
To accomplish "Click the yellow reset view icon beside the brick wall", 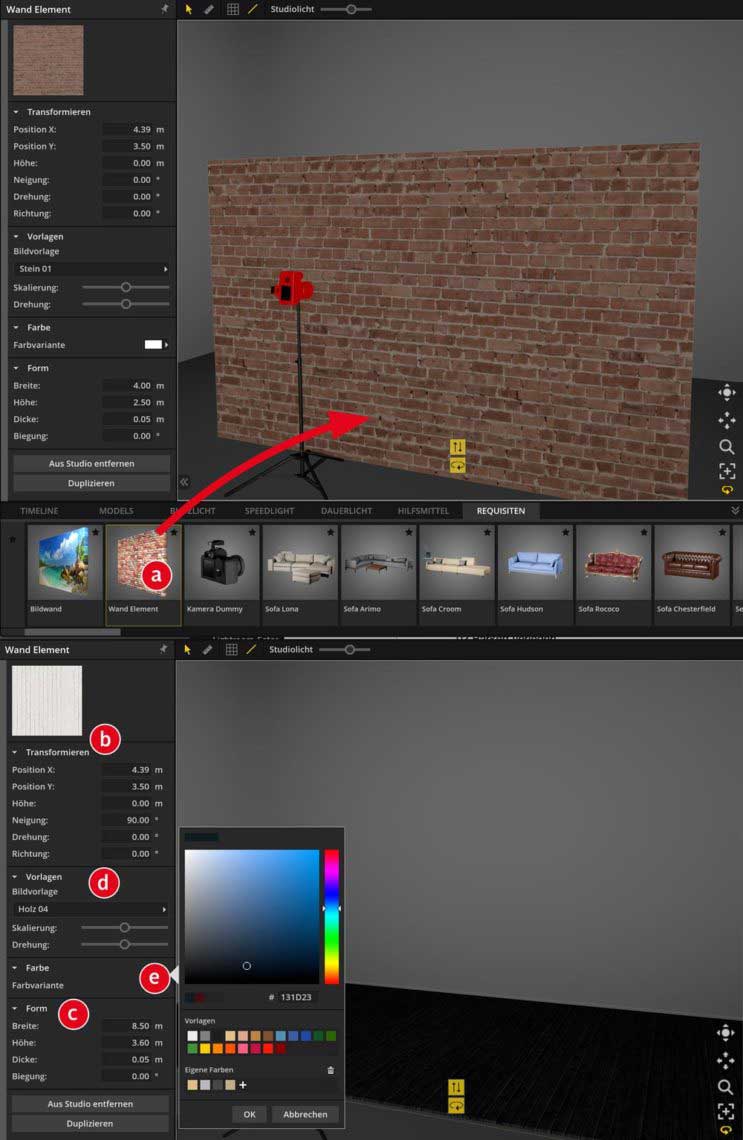I will click(x=726, y=490).
